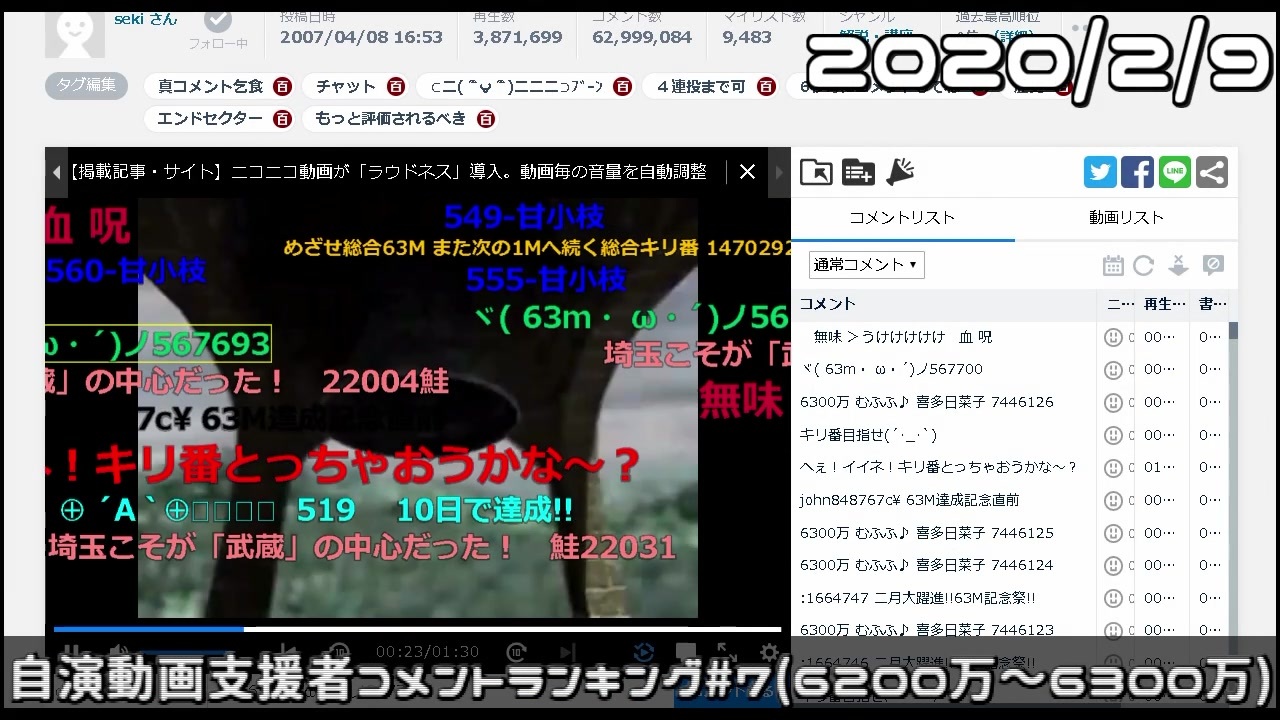1280x720 pixels.
Task: Toggle the NG comment filter icon
Action: (1212, 265)
